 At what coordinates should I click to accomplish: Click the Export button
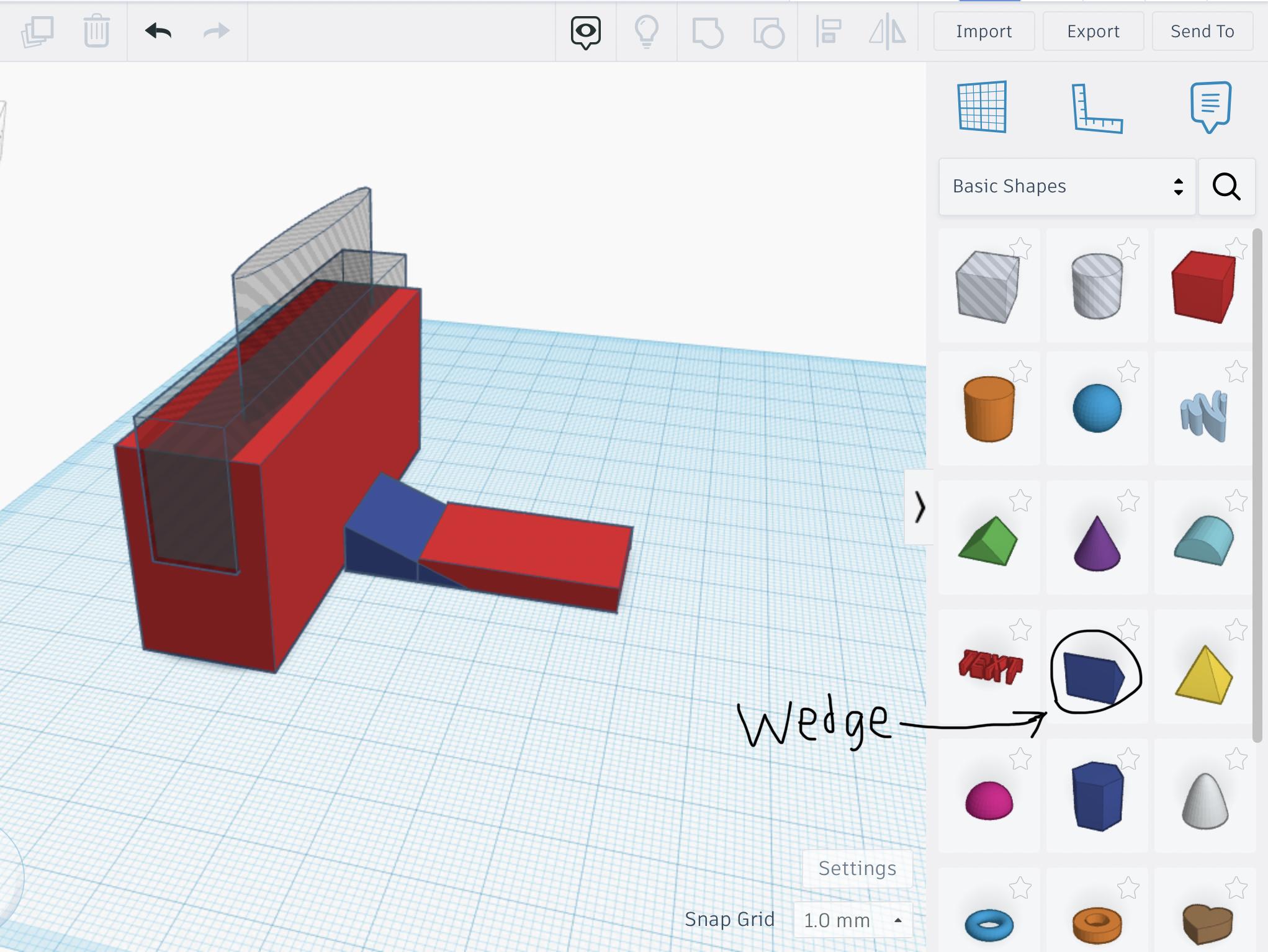1093,31
